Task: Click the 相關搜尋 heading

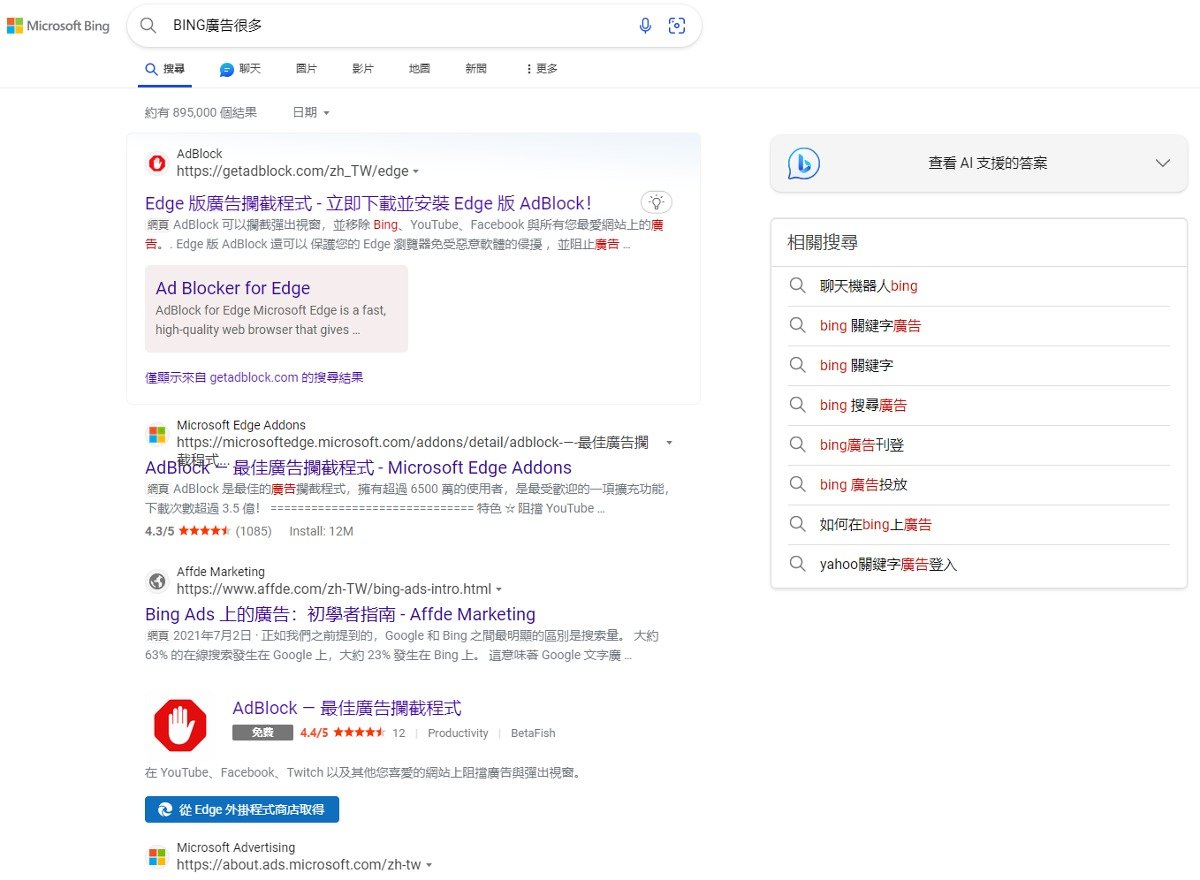Action: pos(823,242)
